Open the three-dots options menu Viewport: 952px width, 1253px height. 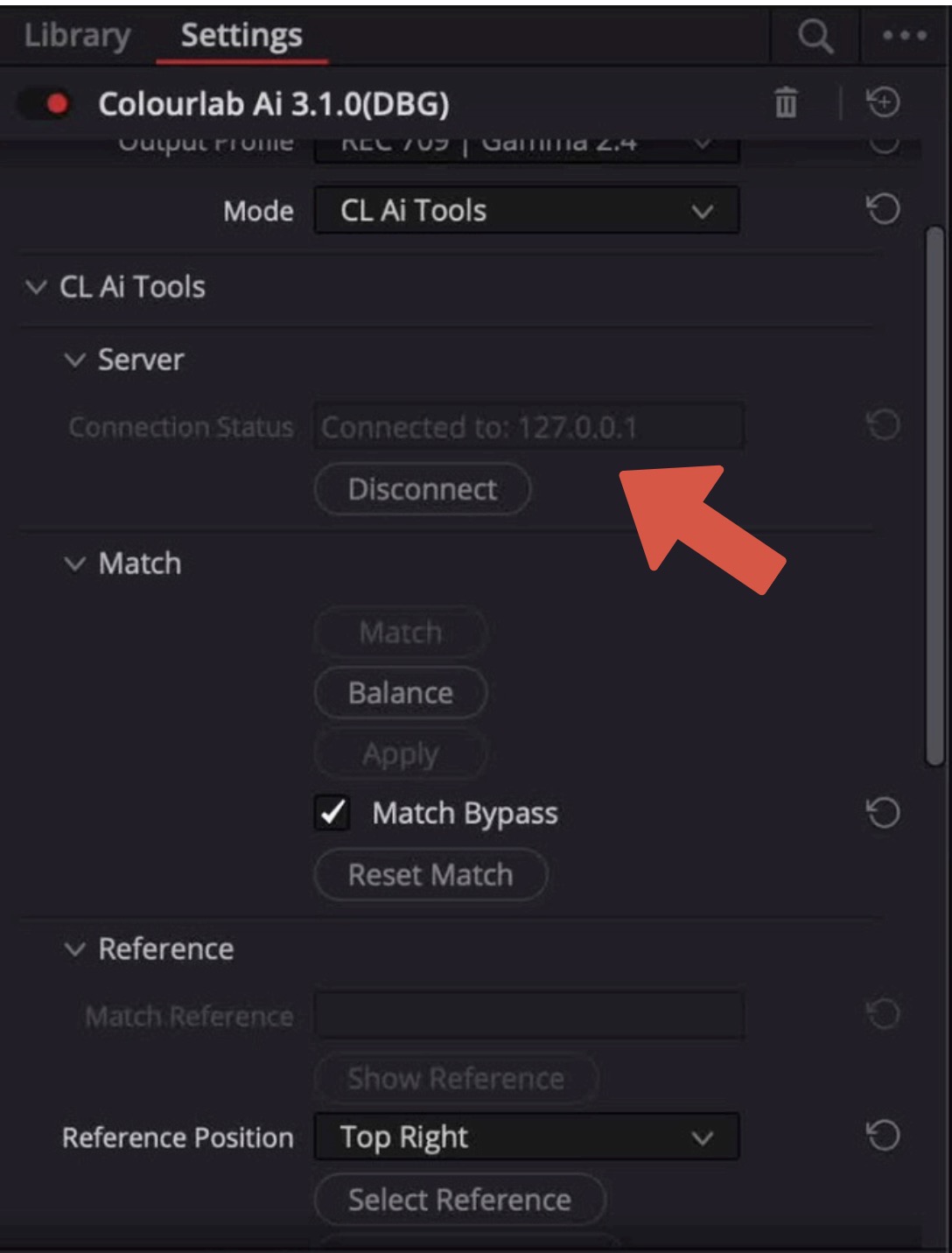point(904,37)
